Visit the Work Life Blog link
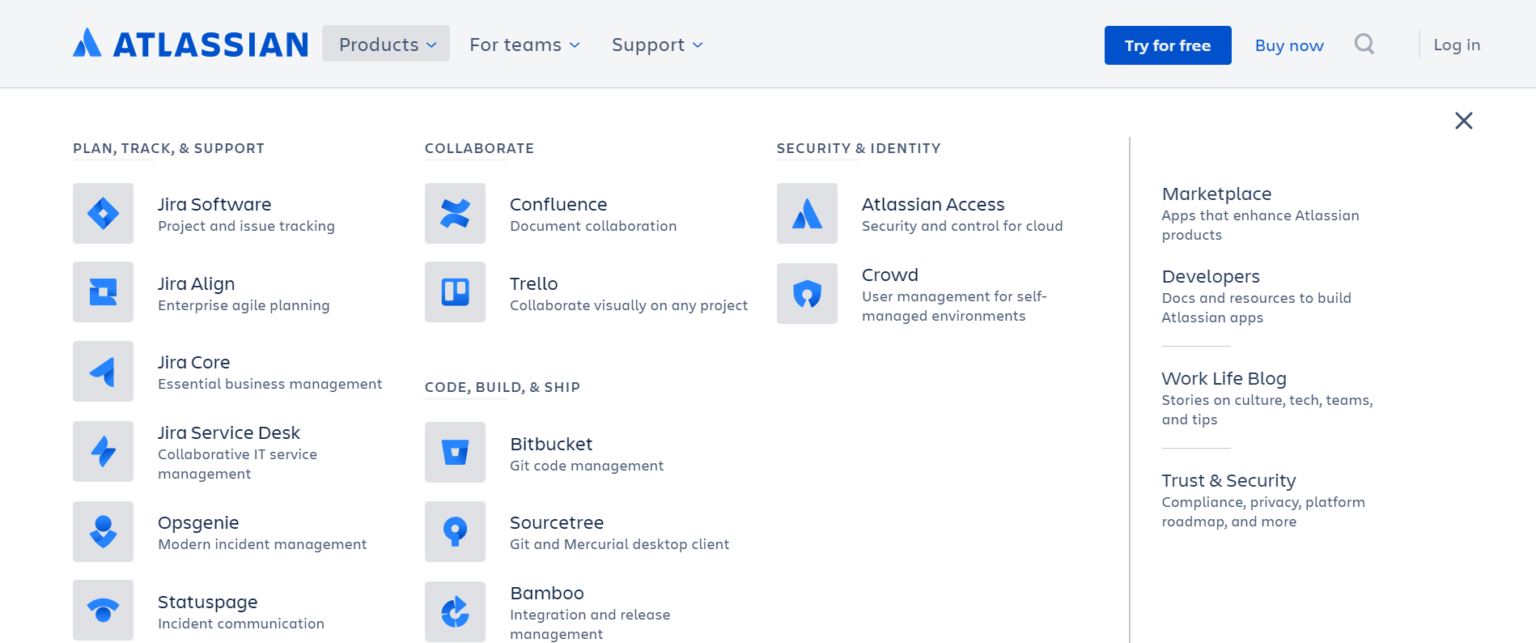The height and width of the screenshot is (643, 1536). 1223,378
